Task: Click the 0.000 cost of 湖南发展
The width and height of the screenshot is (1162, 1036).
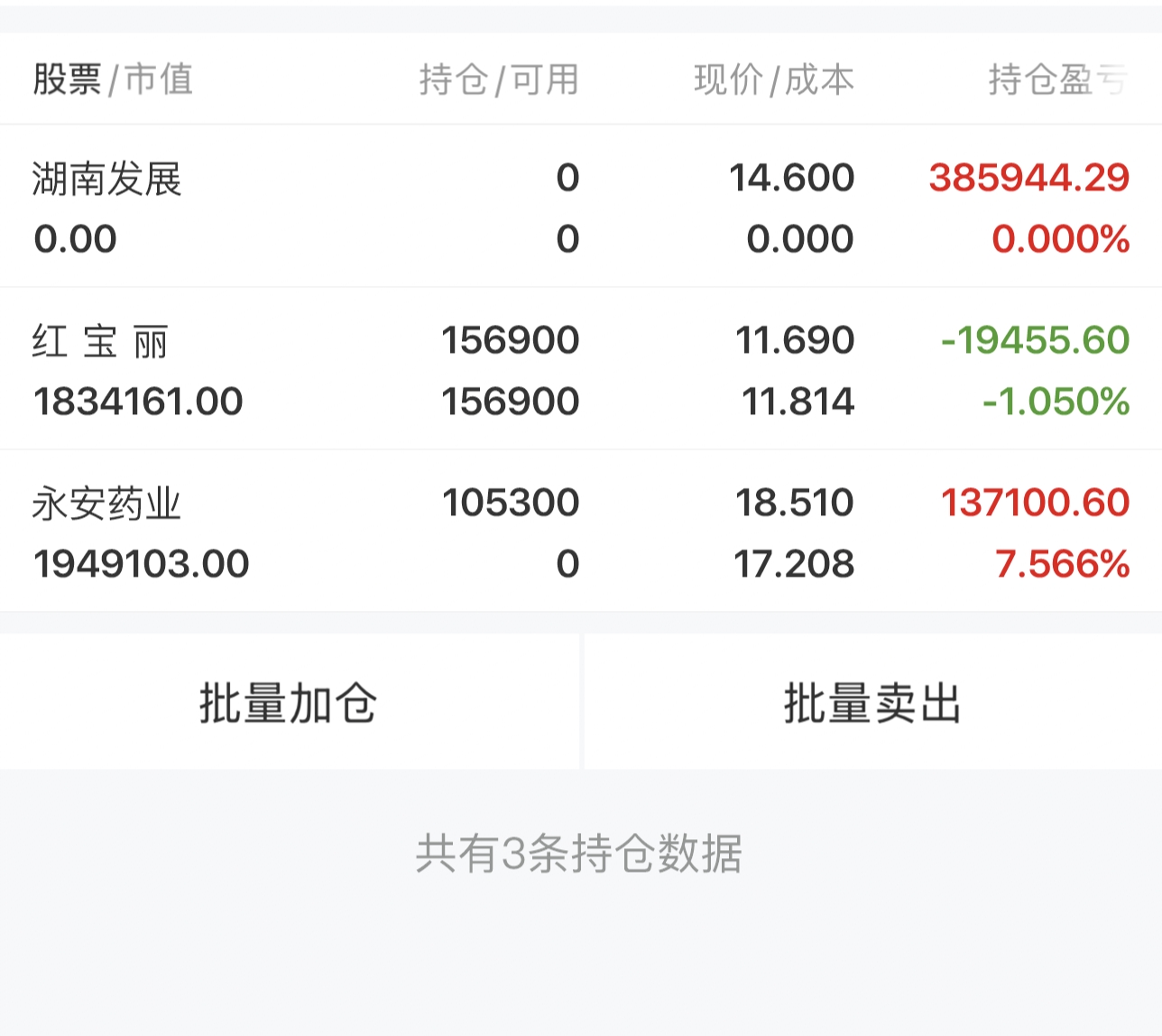Action: pos(800,239)
